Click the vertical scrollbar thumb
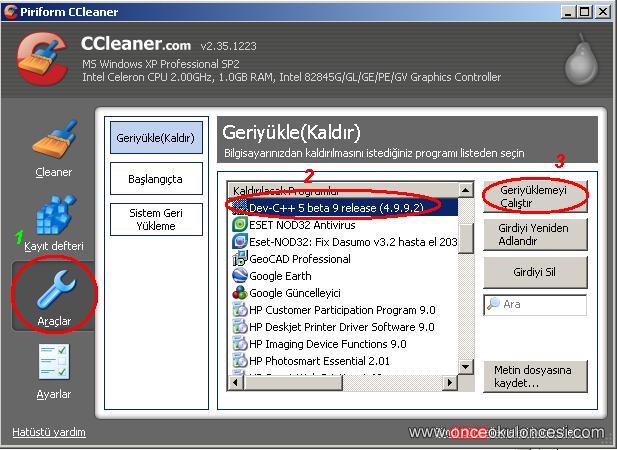 [466, 238]
